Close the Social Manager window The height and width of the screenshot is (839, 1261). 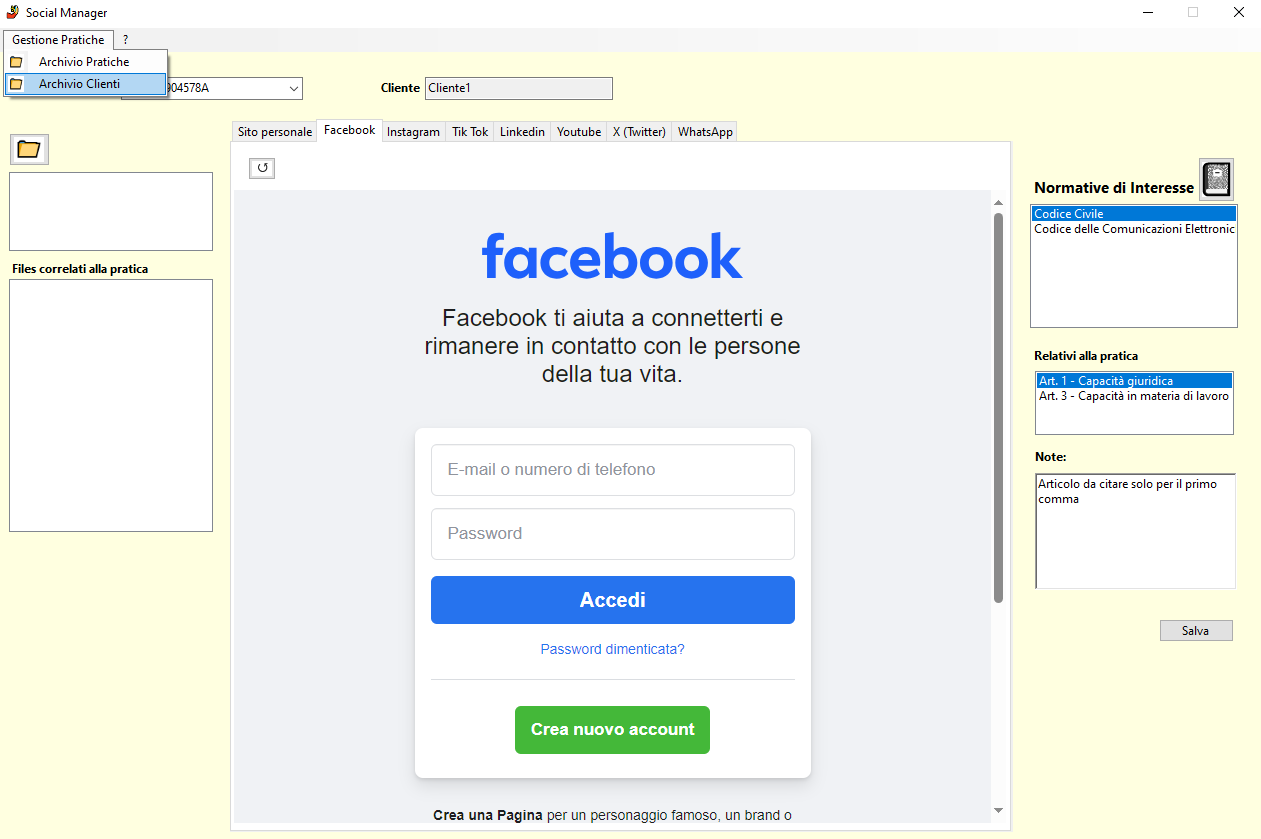[x=1238, y=13]
